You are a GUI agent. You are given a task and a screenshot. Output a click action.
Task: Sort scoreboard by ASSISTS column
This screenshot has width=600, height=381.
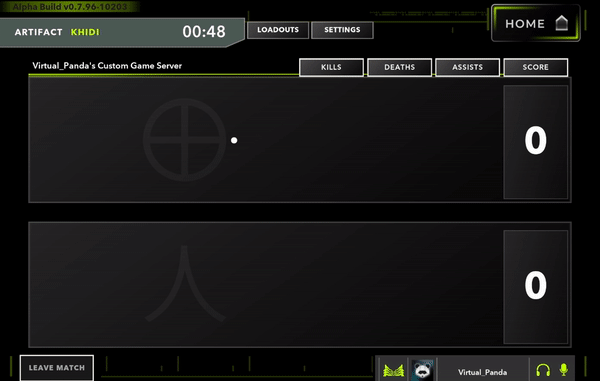[x=468, y=67]
